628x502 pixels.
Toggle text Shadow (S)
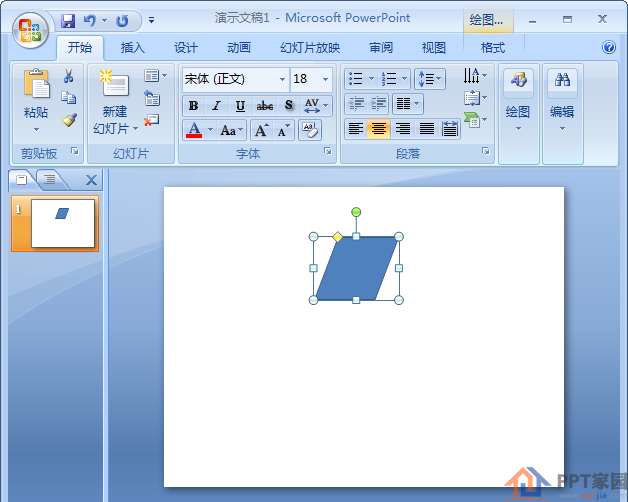coord(289,106)
